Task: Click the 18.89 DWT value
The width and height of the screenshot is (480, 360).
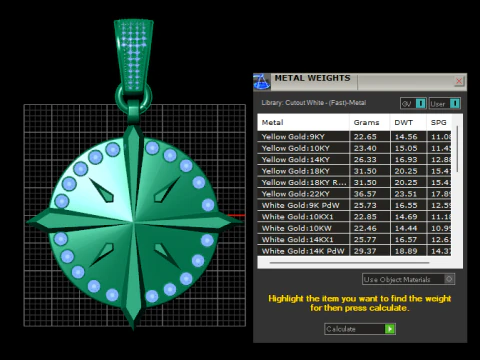Action: [406, 251]
